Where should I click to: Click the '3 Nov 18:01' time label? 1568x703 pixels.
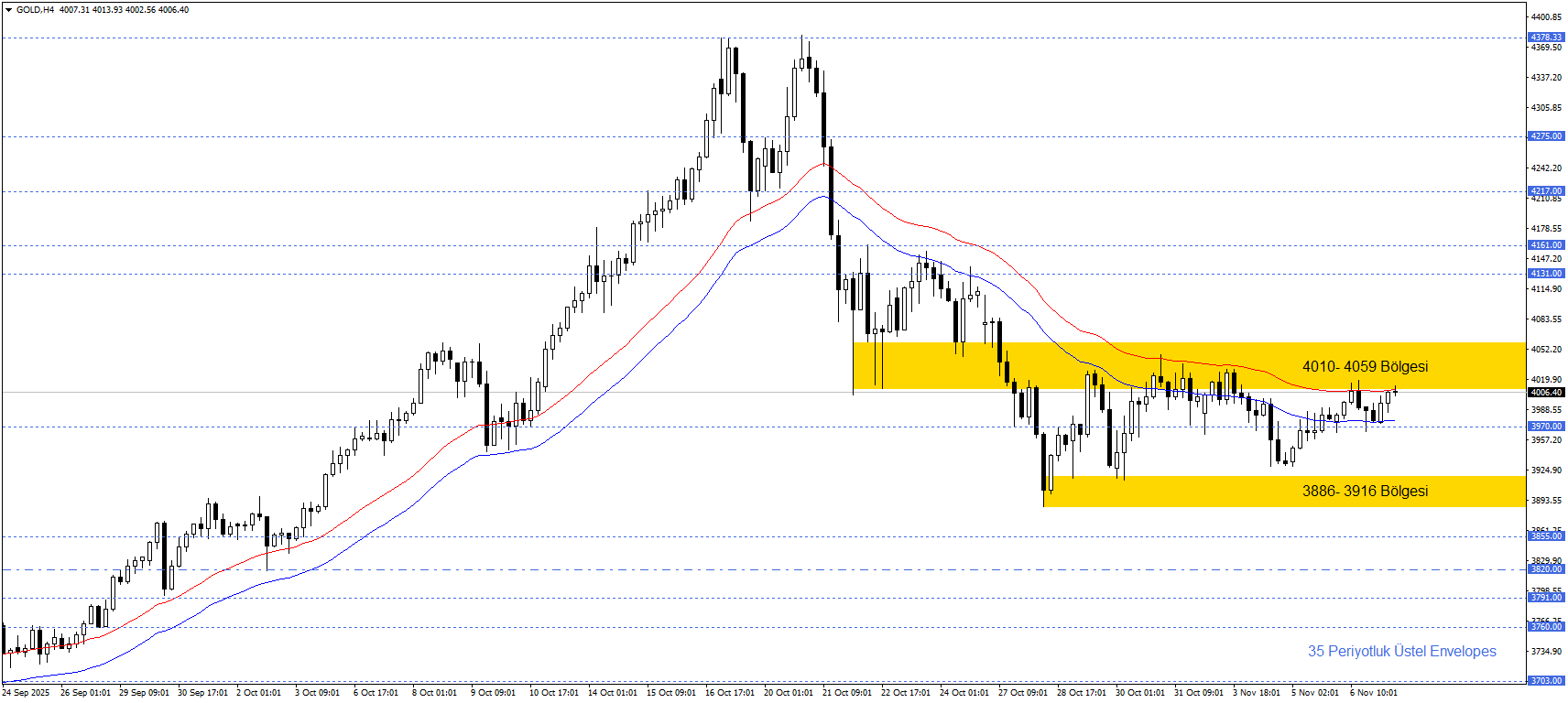pyautogui.click(x=1257, y=693)
